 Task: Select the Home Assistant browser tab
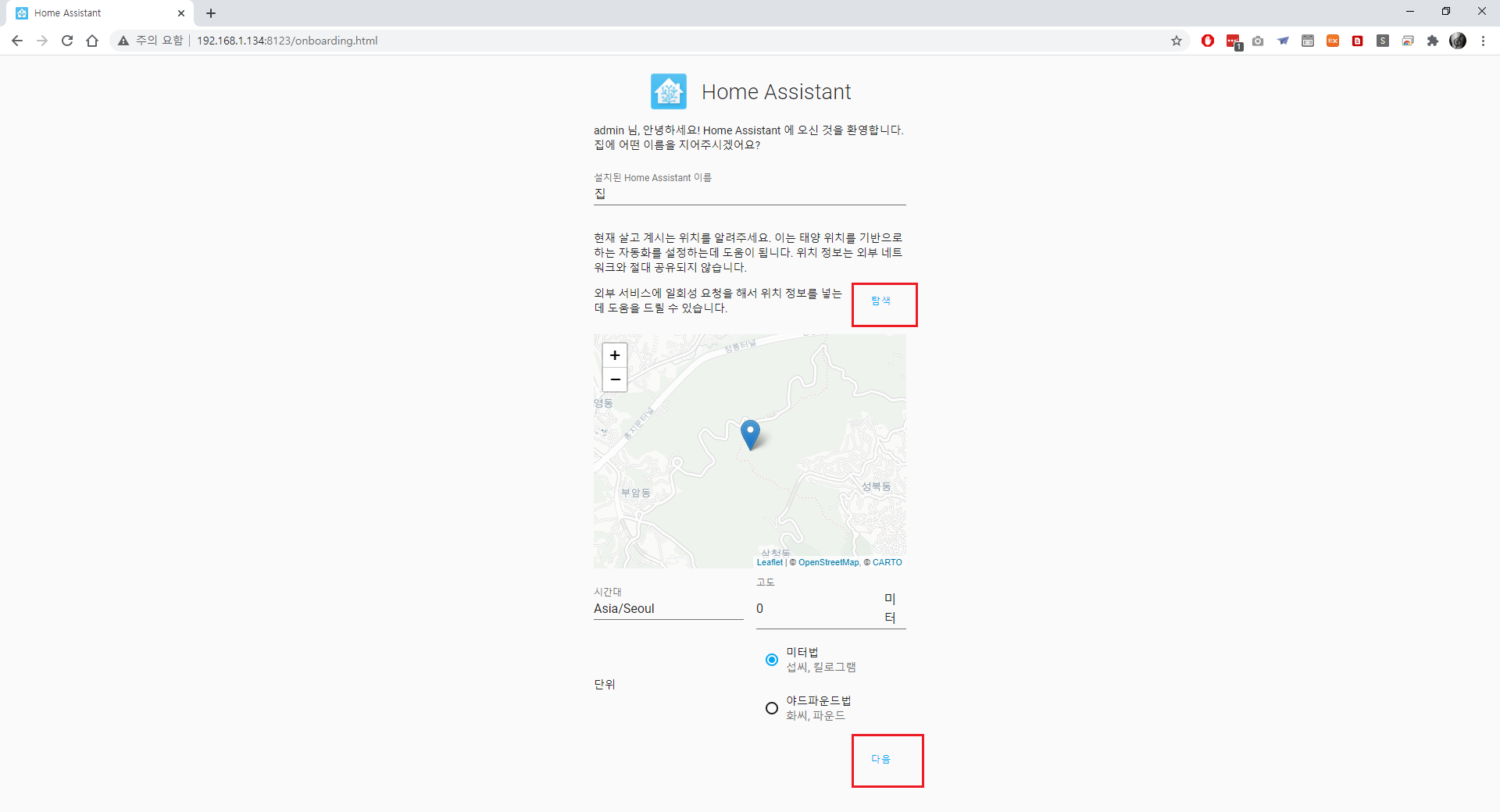pos(100,13)
